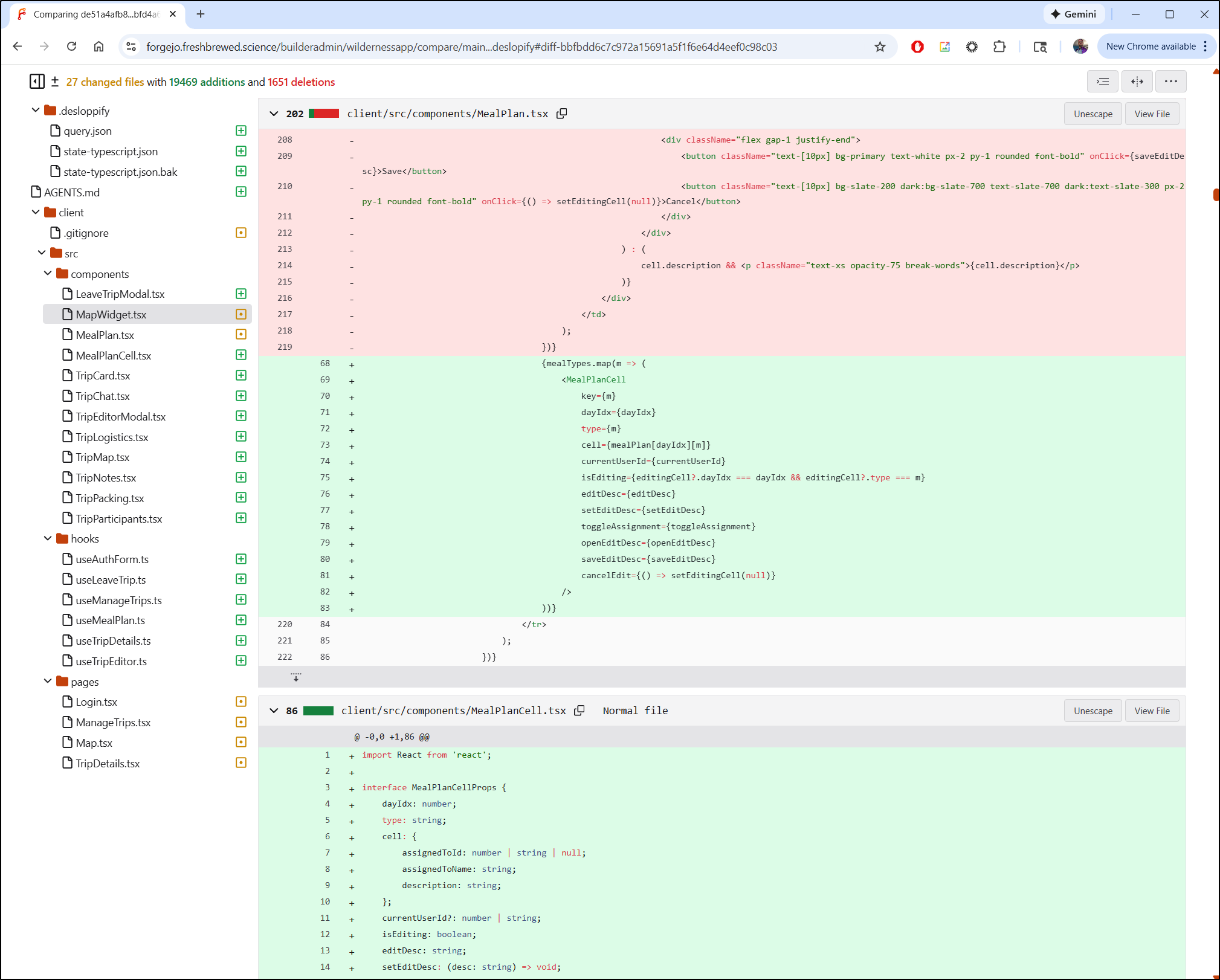The height and width of the screenshot is (980, 1220).
Task: Bookmark this page with the star icon
Action: (x=879, y=47)
